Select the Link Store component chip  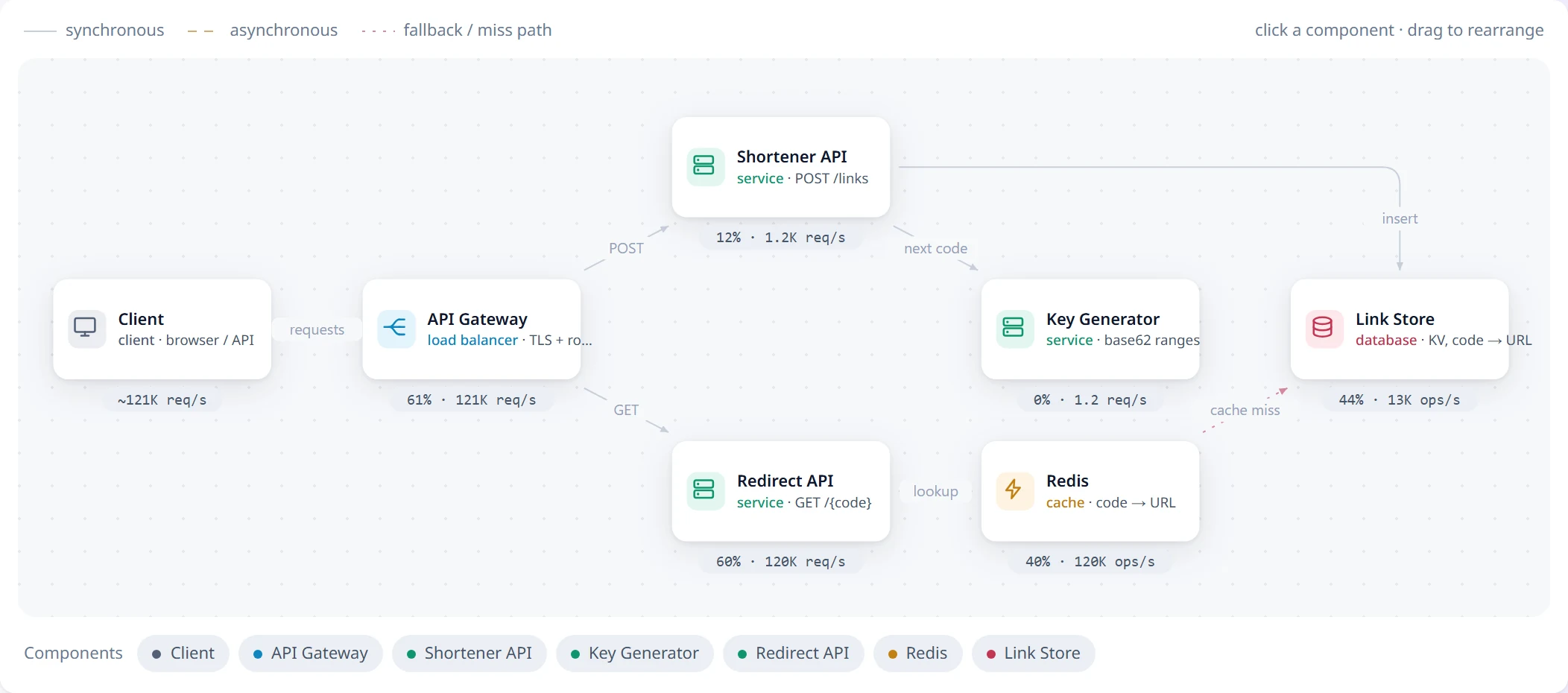(1034, 654)
